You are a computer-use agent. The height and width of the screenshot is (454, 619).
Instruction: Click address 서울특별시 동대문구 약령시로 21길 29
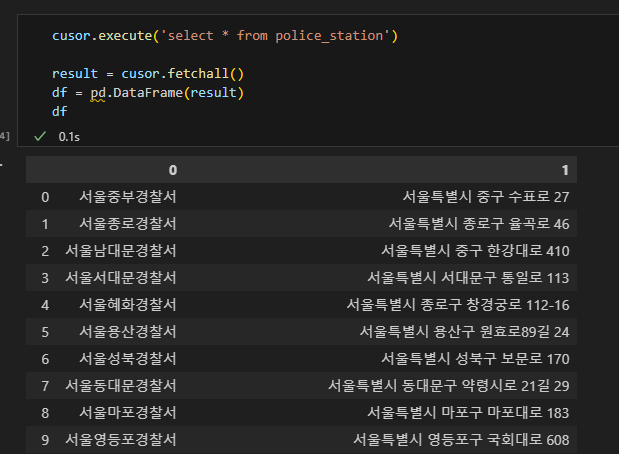click(449, 386)
